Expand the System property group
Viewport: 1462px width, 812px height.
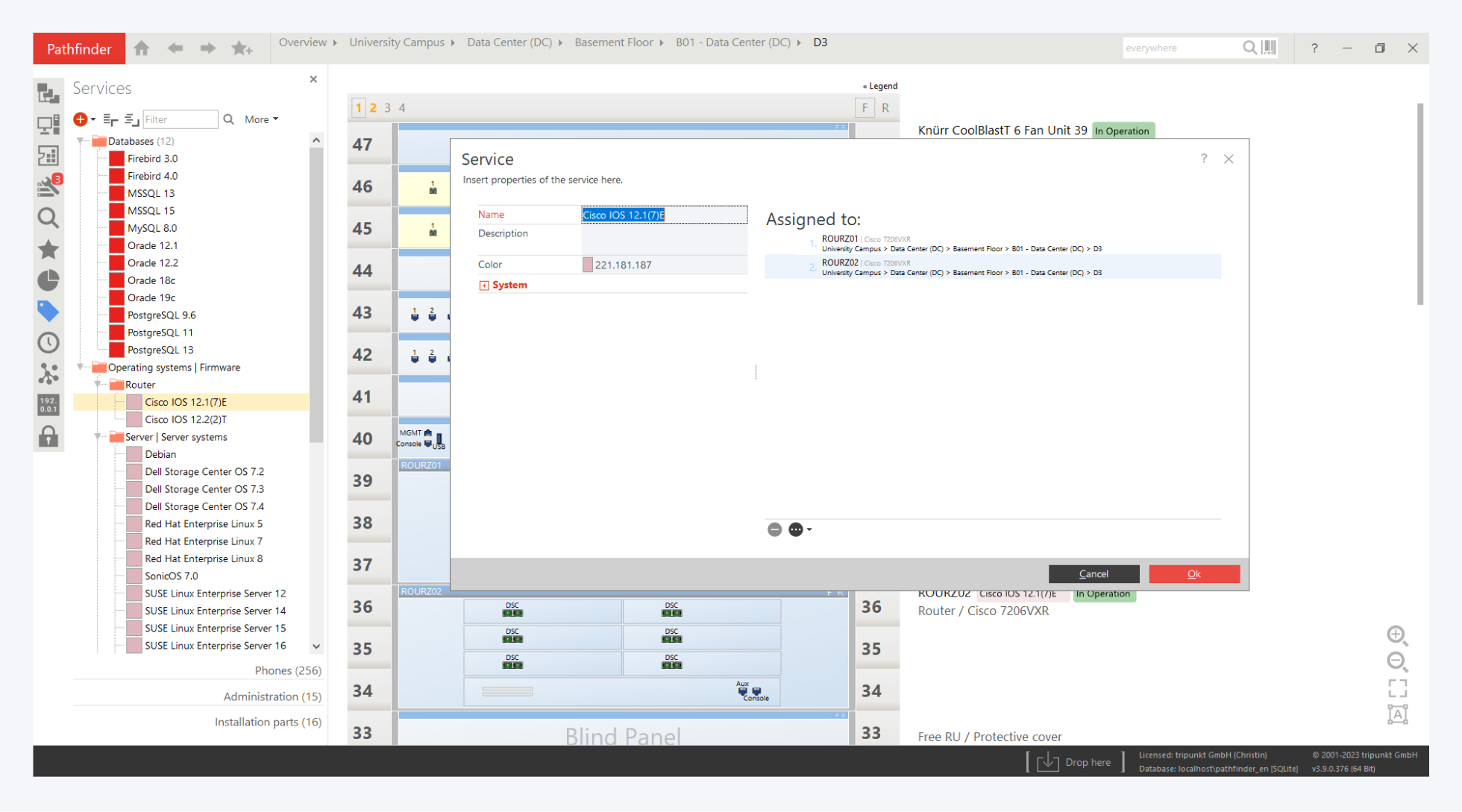pos(484,286)
